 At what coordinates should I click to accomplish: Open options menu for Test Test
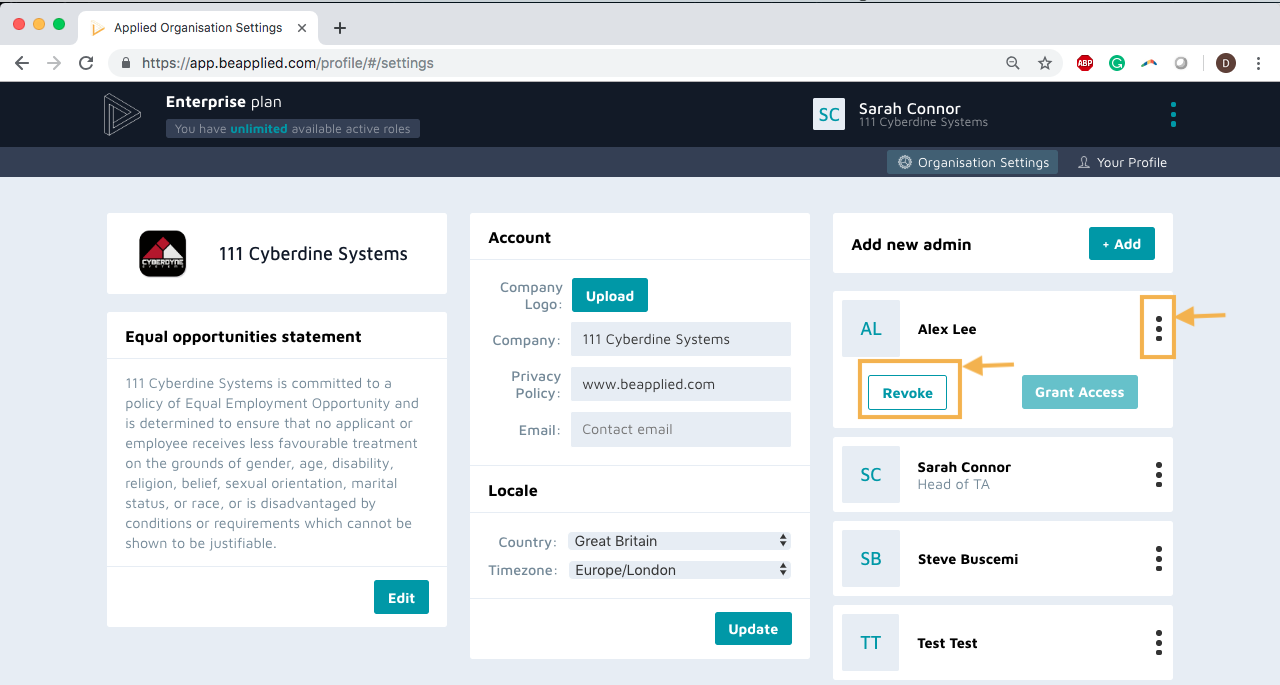pos(1158,642)
